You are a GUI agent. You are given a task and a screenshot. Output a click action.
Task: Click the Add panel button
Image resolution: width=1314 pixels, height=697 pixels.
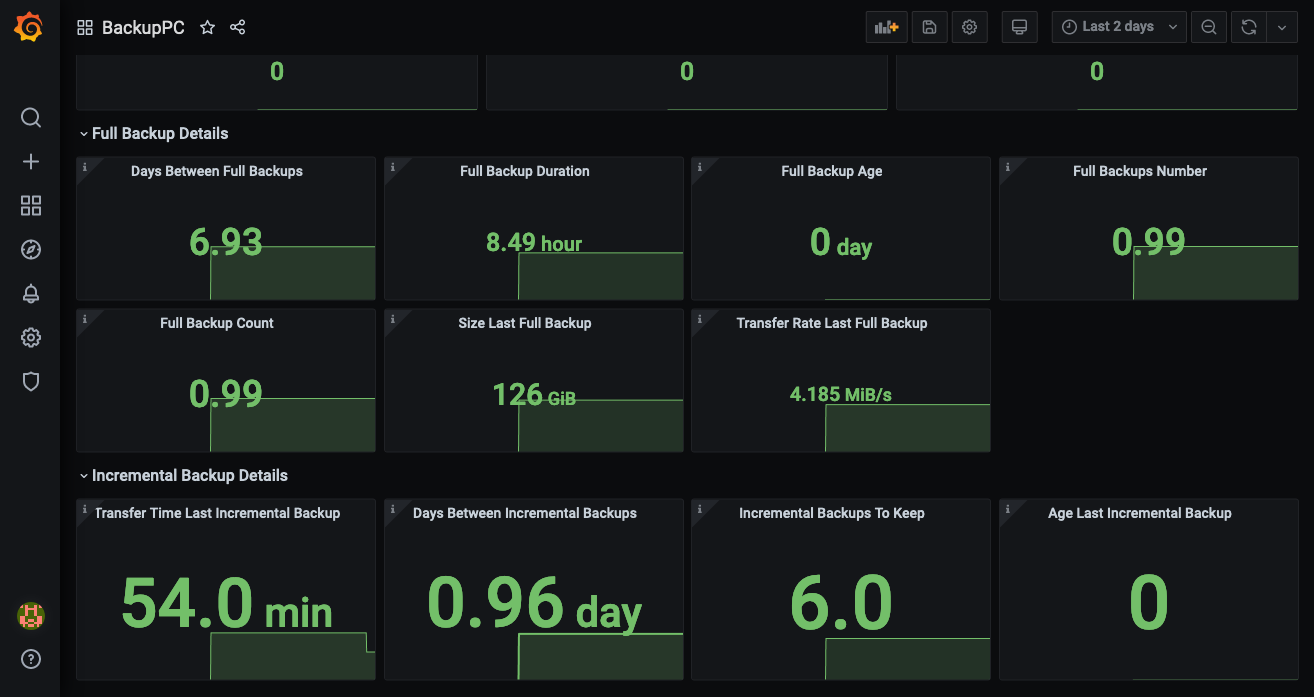pyautogui.click(x=886, y=27)
